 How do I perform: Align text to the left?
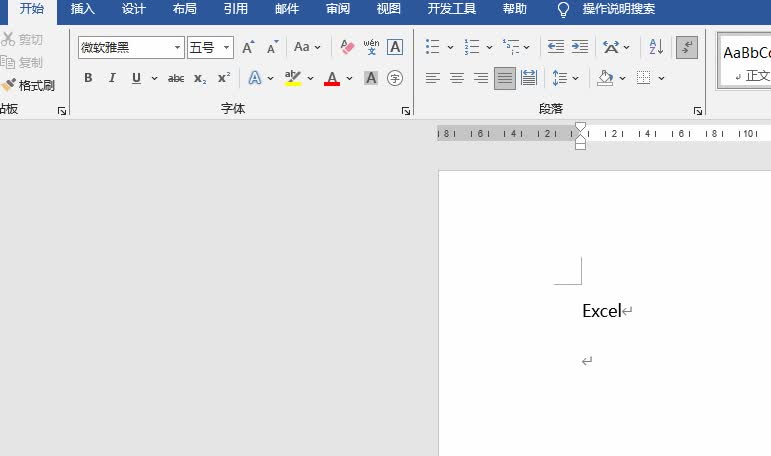[x=433, y=78]
